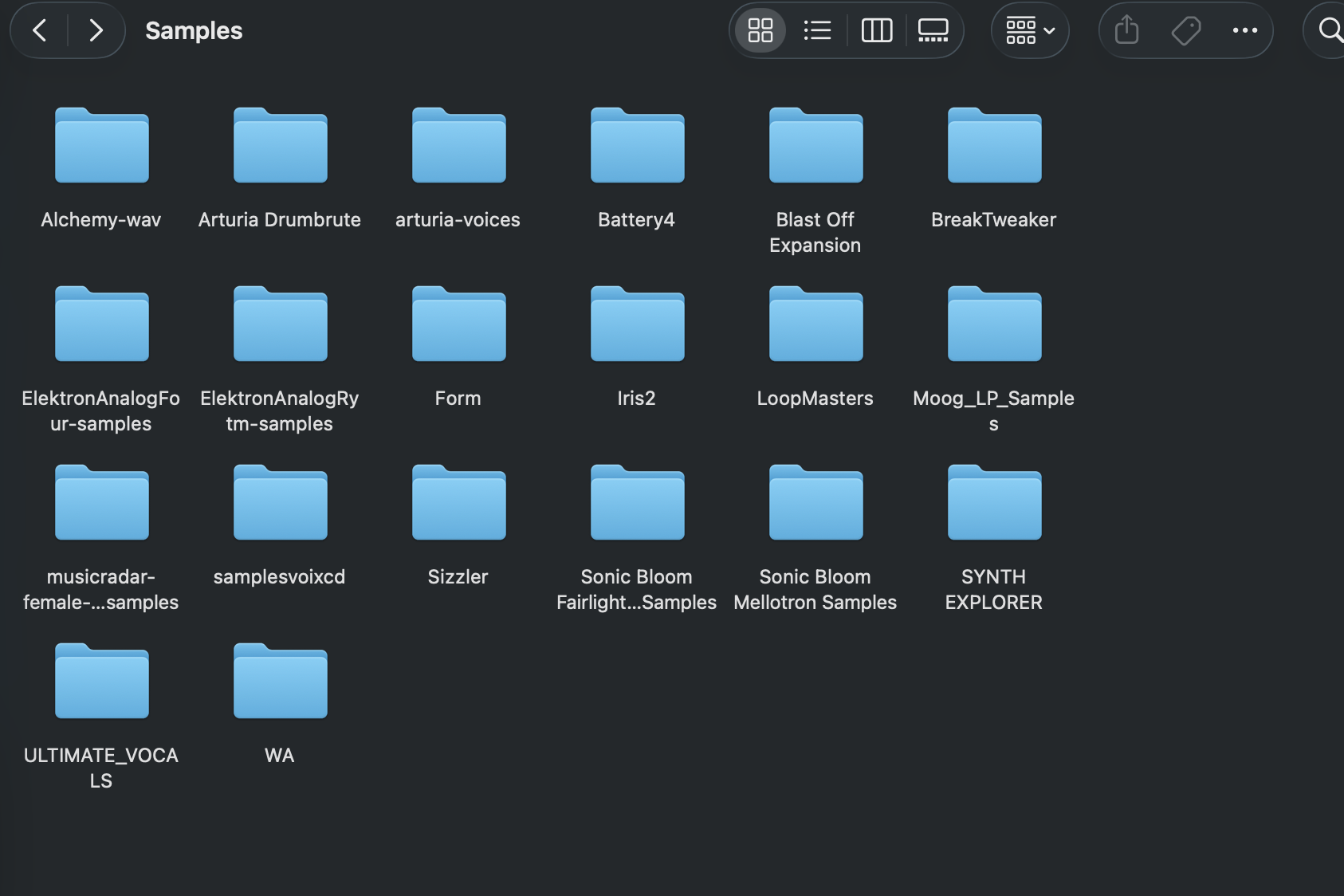Select the Iris2 folder icon
Screen dimensions: 1344x896
pyautogui.click(x=638, y=324)
